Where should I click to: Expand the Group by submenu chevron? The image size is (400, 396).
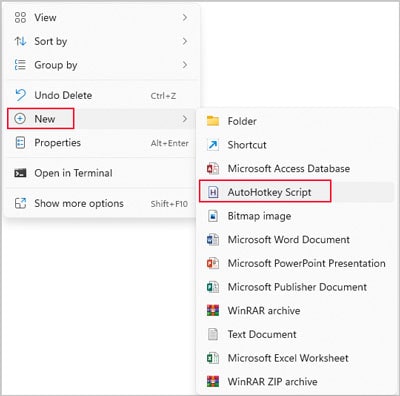pos(185,65)
